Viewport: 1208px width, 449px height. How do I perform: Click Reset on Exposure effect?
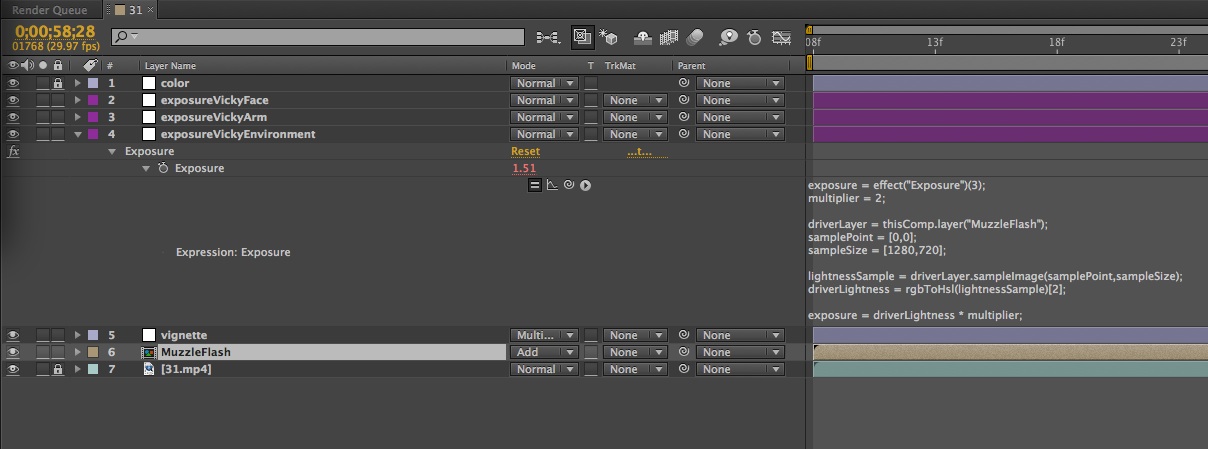click(x=525, y=152)
